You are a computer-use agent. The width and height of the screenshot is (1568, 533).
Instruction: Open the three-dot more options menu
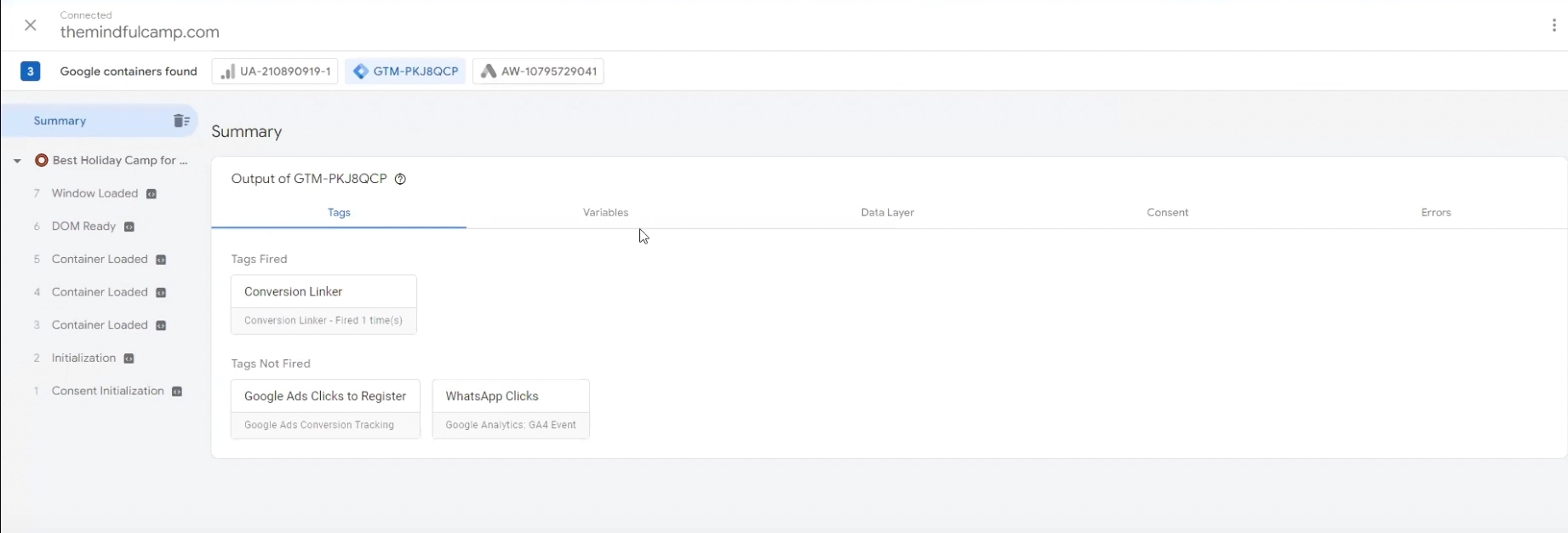coord(1554,26)
